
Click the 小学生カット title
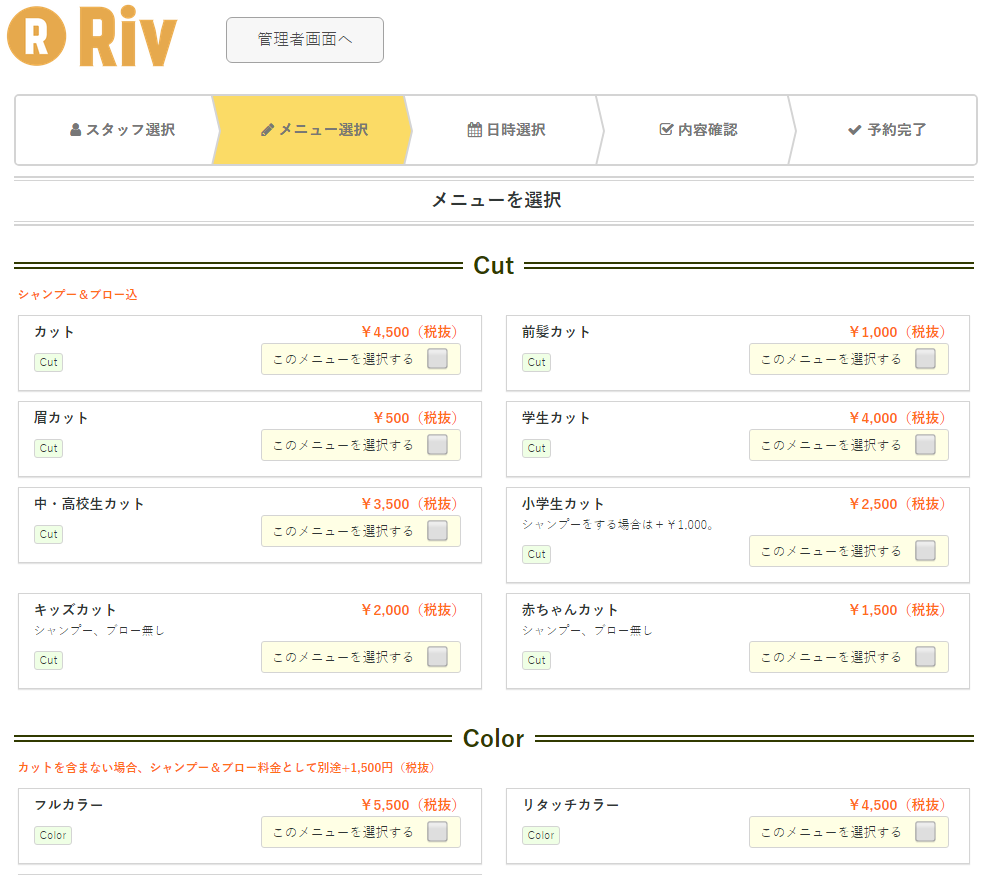(563, 504)
